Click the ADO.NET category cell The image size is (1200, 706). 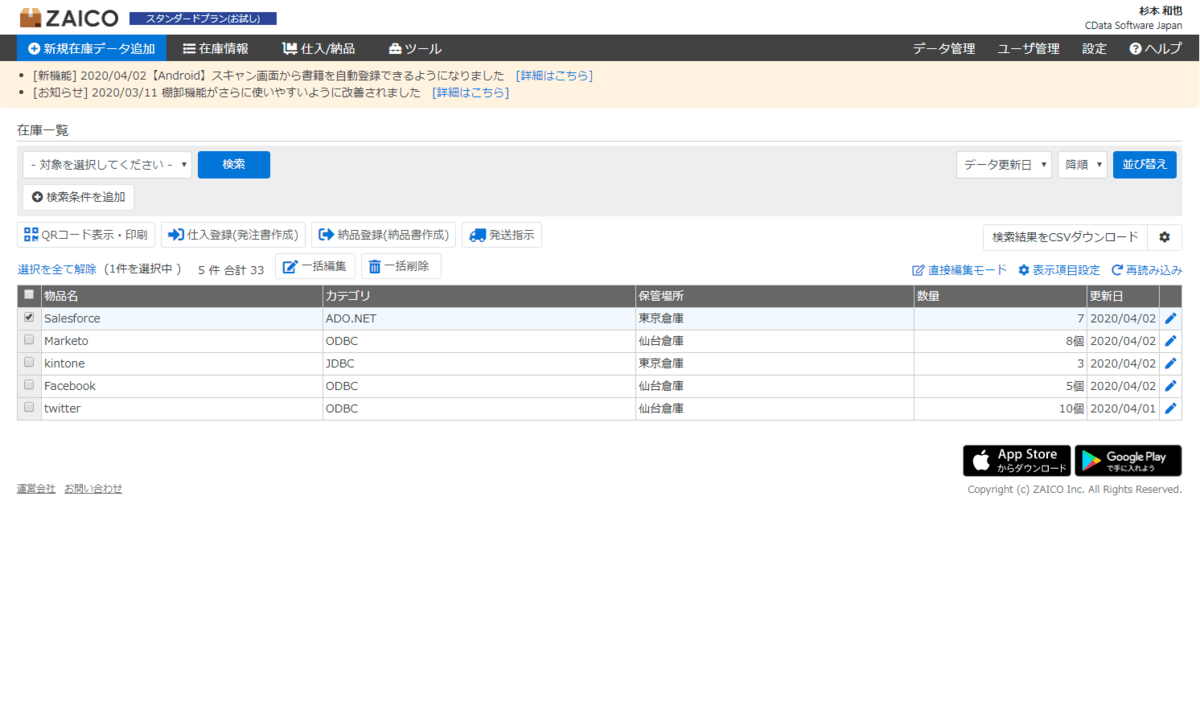[478, 318]
